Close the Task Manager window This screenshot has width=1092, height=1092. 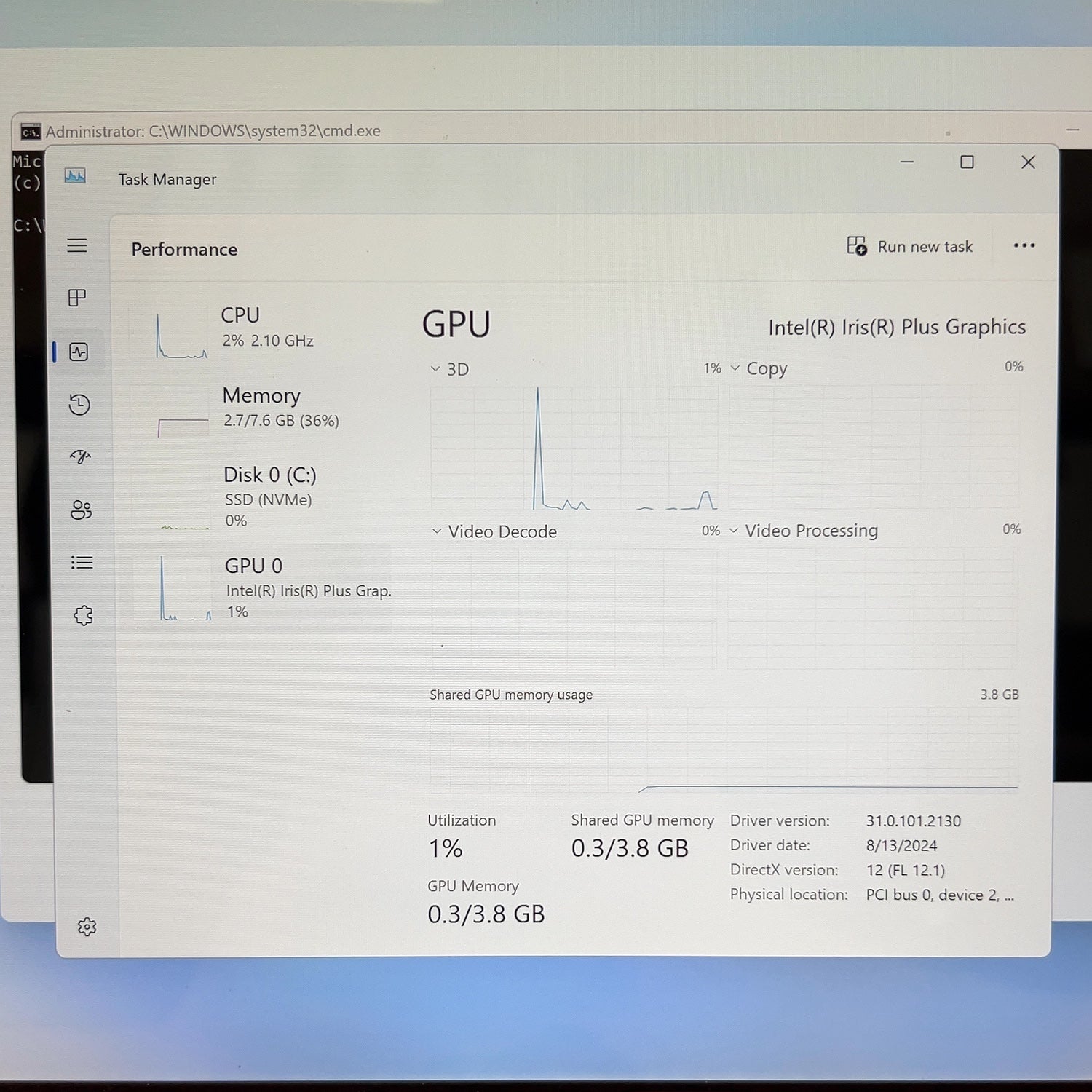pos(1028,162)
